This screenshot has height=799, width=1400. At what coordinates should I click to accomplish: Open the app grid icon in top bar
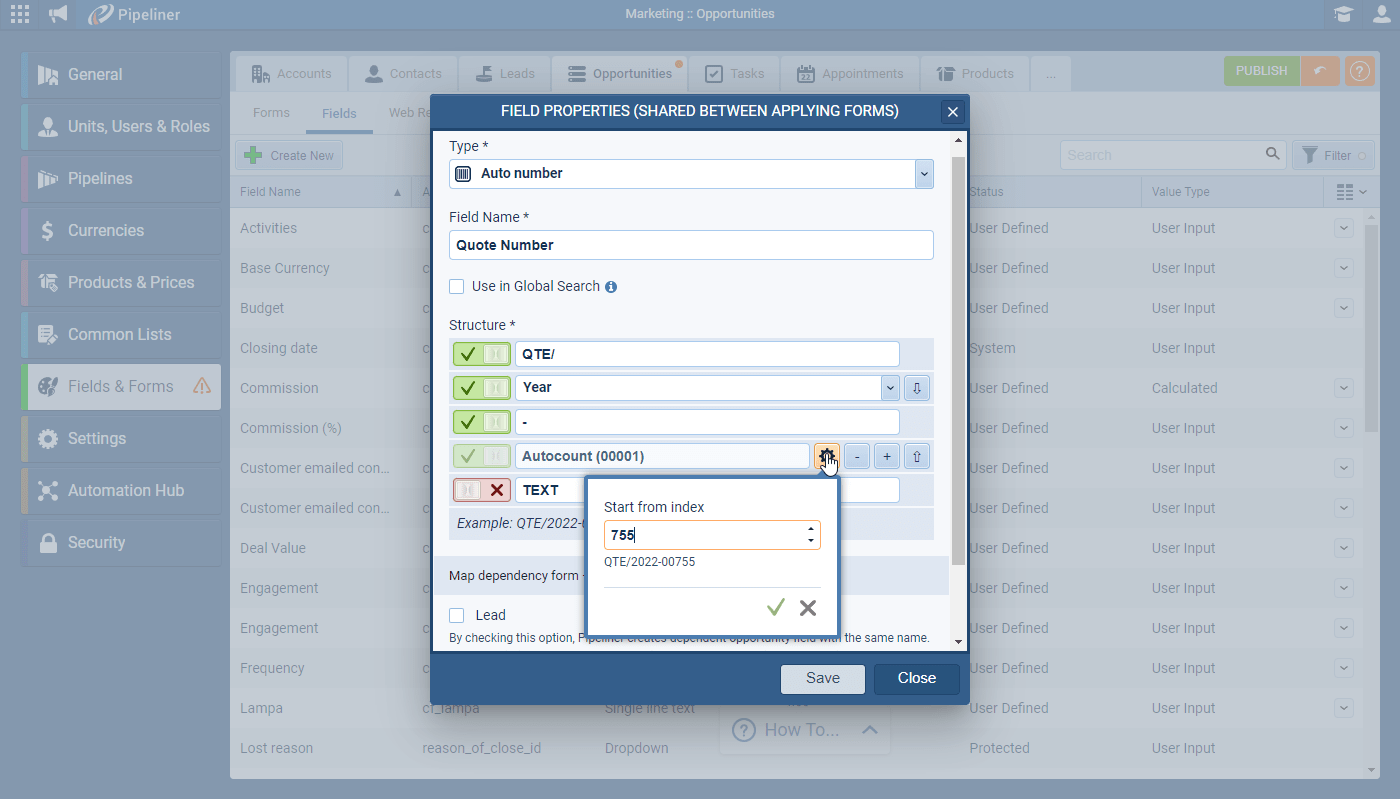pos(20,14)
